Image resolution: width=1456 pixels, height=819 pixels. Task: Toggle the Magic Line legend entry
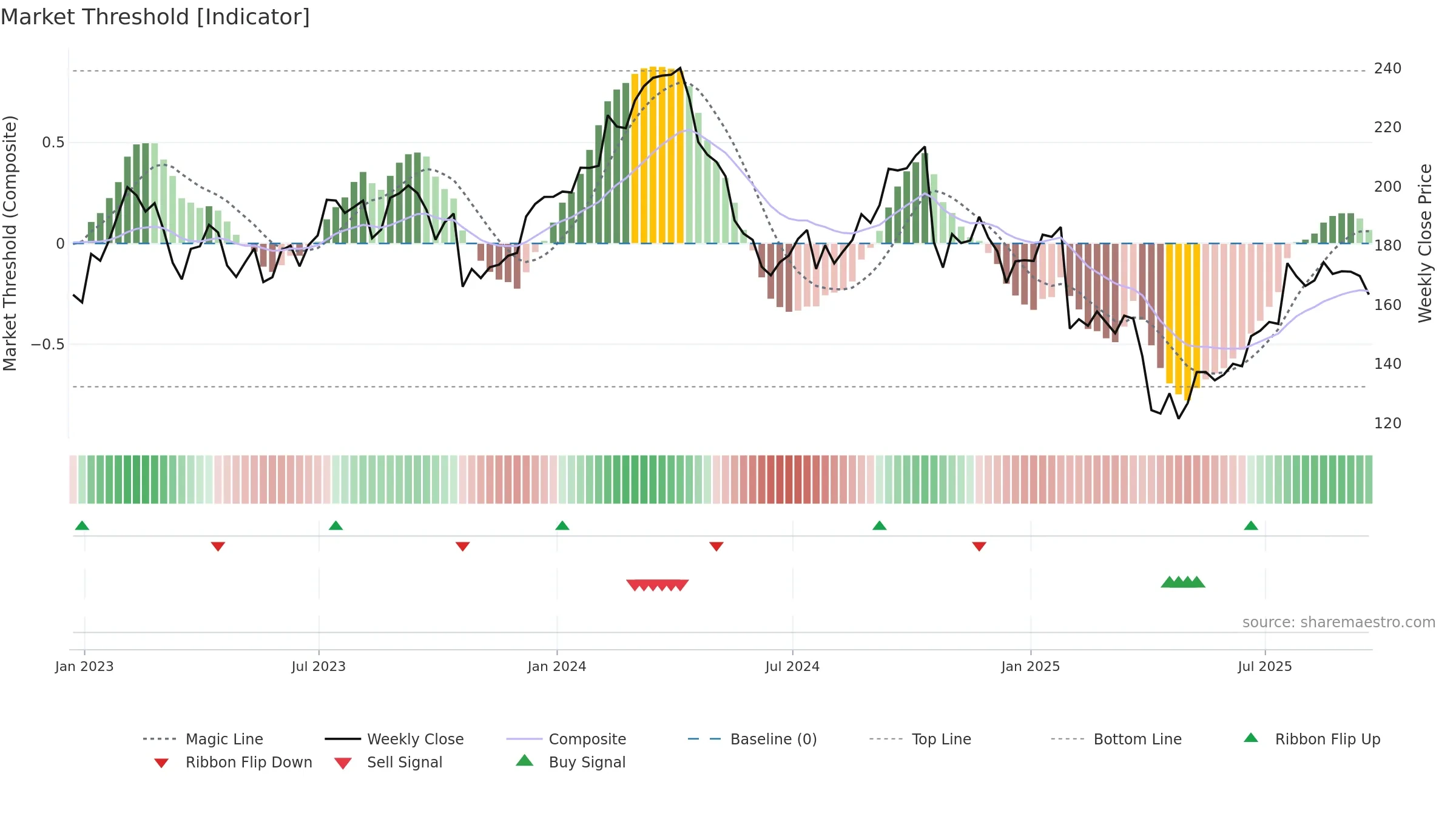203,739
